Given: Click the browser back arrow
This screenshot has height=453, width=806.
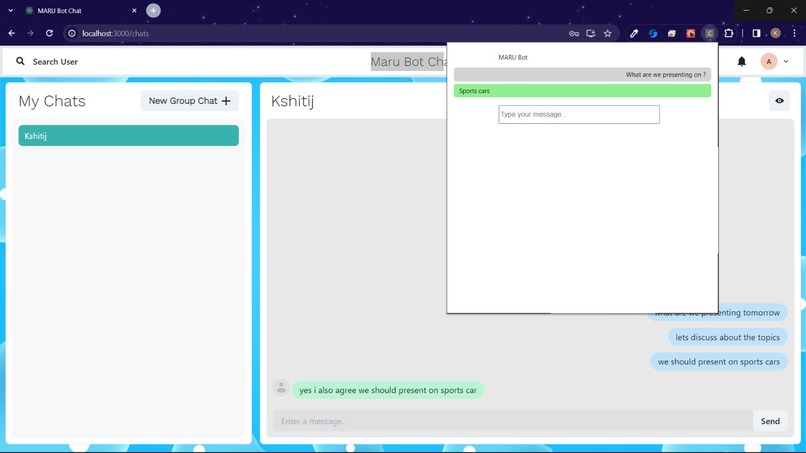Looking at the screenshot, I should [12, 33].
